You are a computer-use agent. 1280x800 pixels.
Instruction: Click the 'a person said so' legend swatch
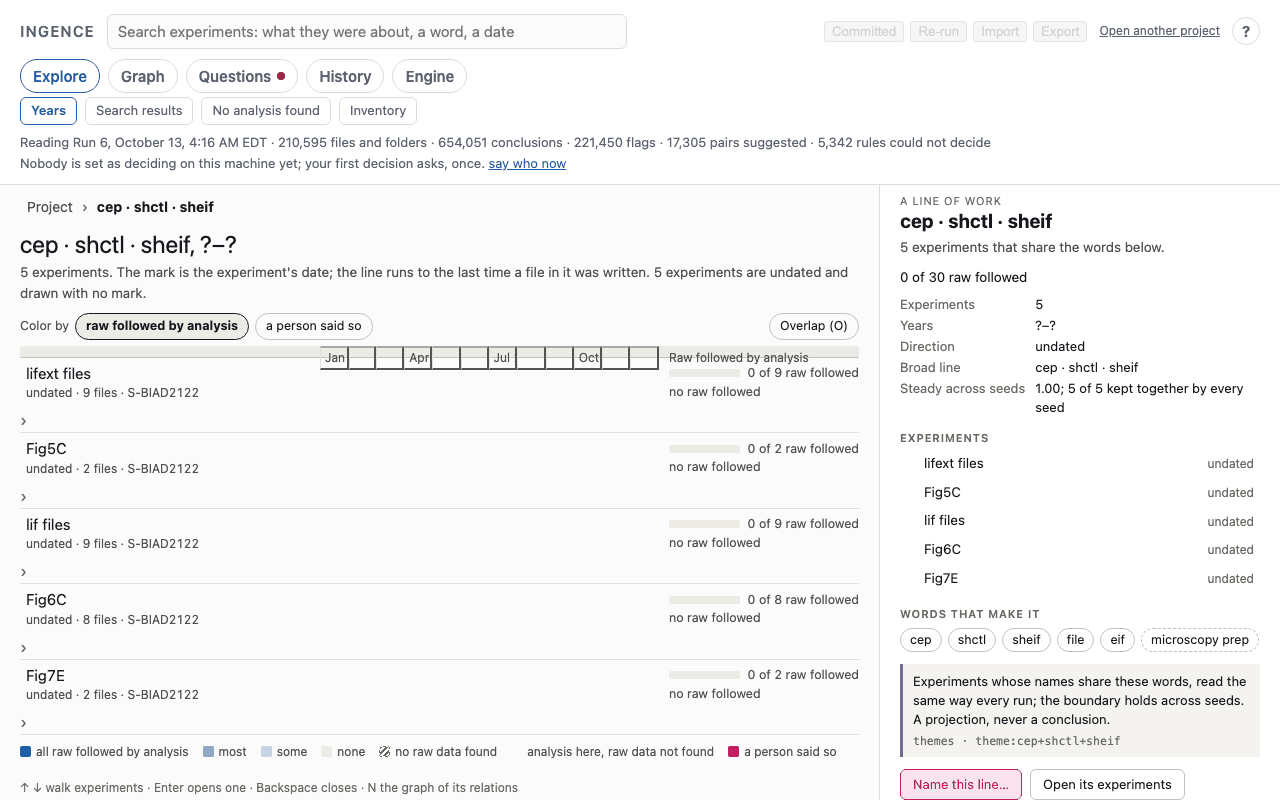(x=734, y=752)
